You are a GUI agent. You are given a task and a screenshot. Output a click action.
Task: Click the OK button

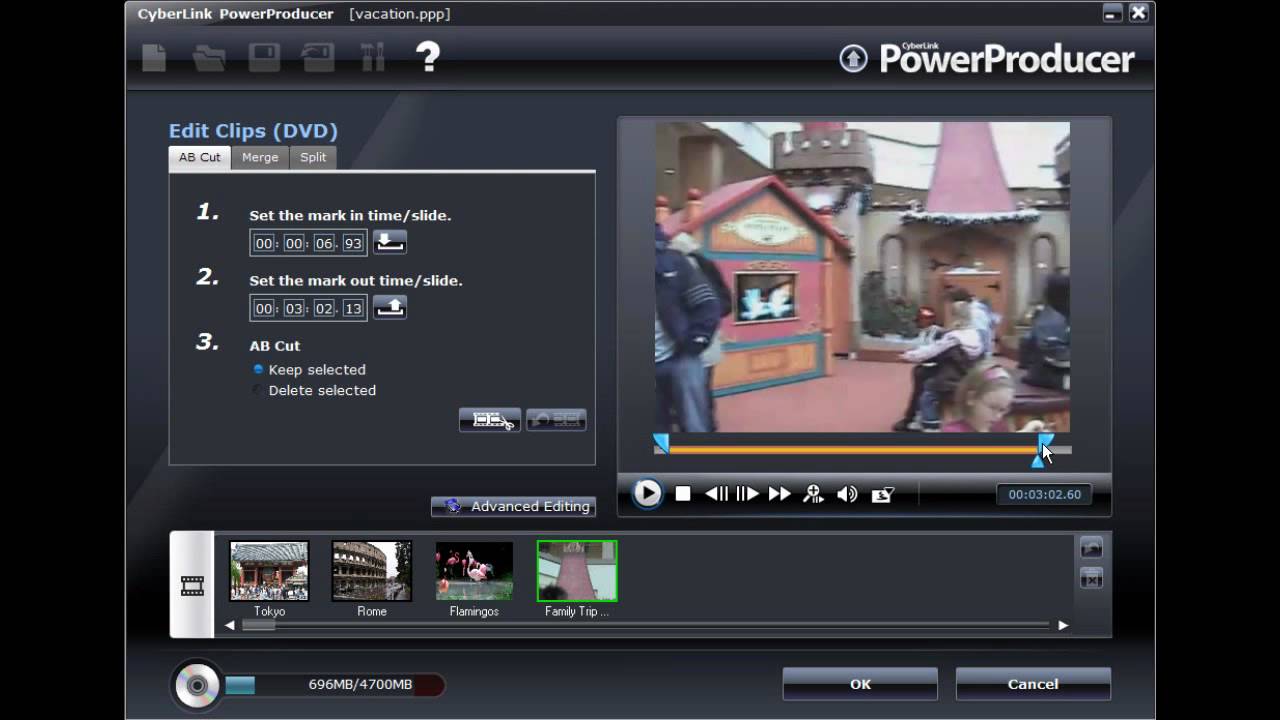click(860, 684)
